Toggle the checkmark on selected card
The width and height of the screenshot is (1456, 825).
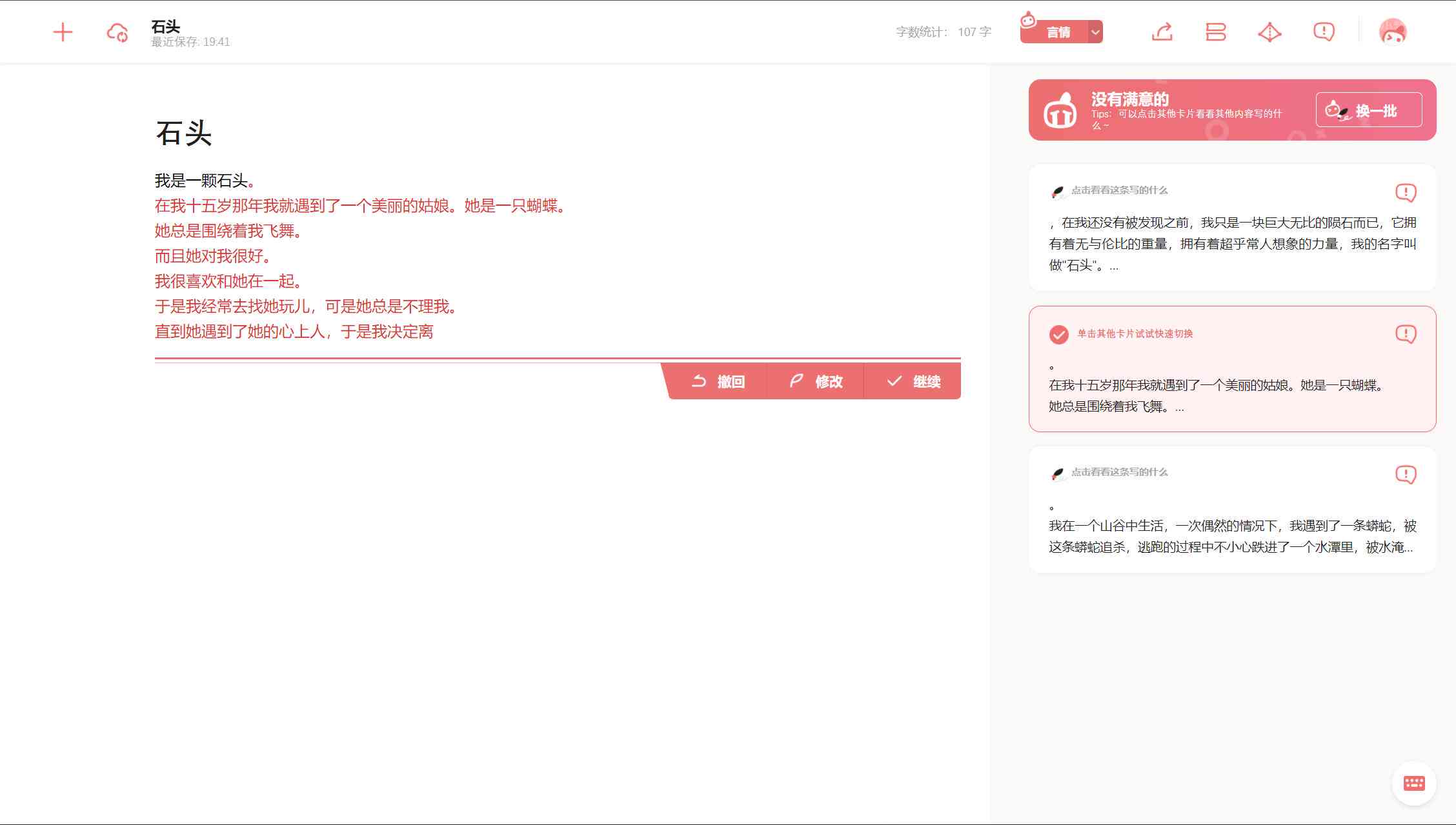[1058, 334]
